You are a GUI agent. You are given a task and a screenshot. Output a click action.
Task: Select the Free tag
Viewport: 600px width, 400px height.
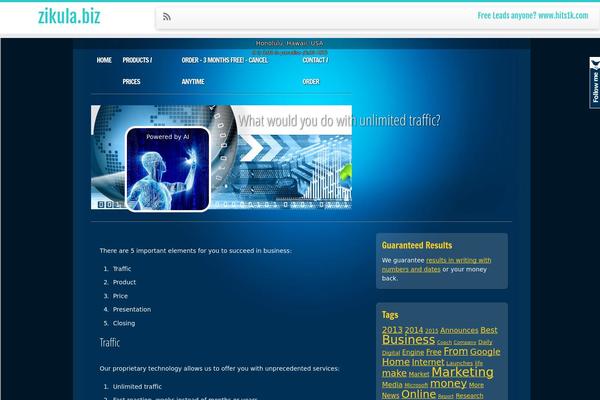[434, 352]
